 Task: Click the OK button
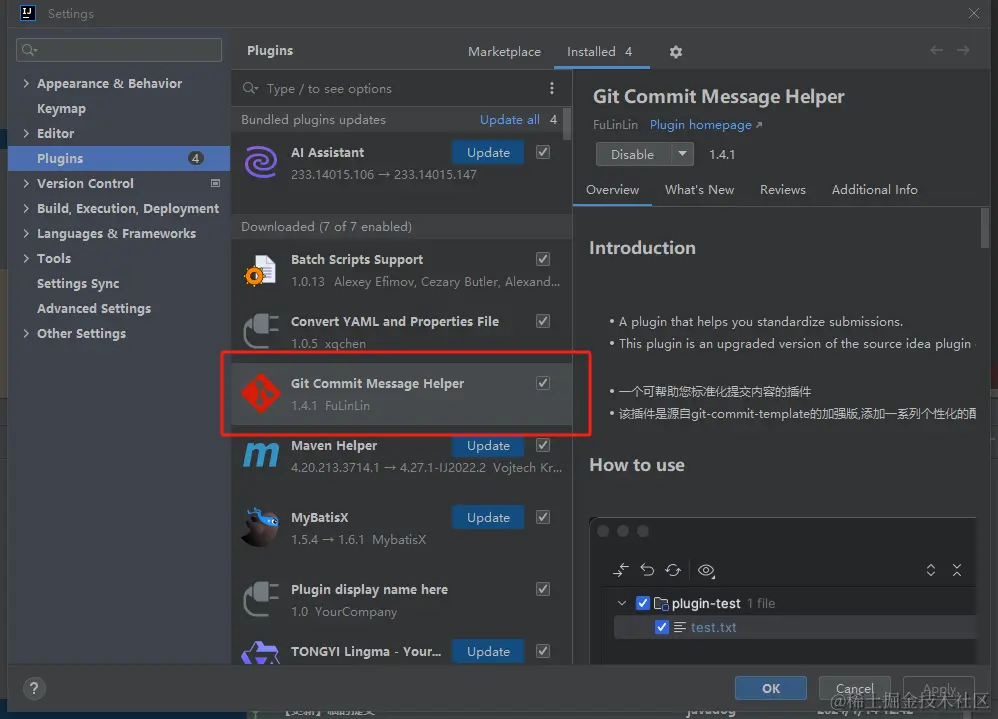point(771,688)
